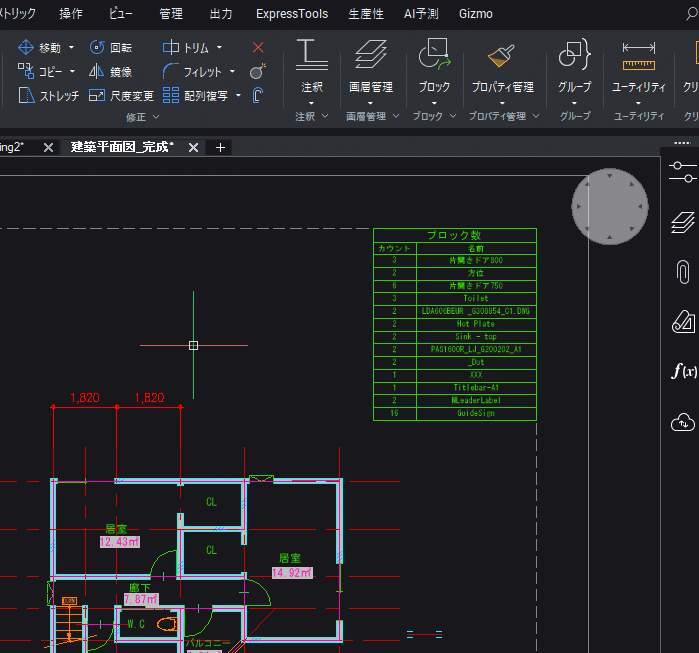
Task: Open the cloud sync panel icon
Action: tap(683, 423)
